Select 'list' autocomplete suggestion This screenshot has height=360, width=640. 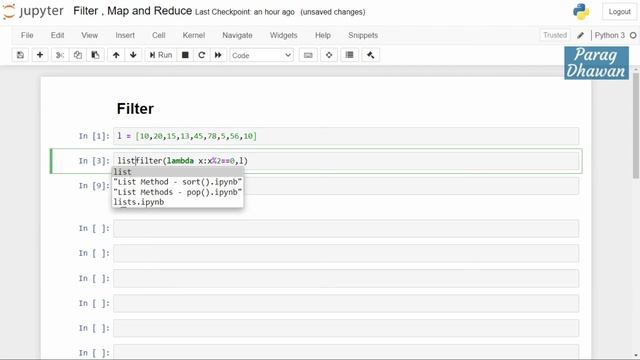coord(178,172)
